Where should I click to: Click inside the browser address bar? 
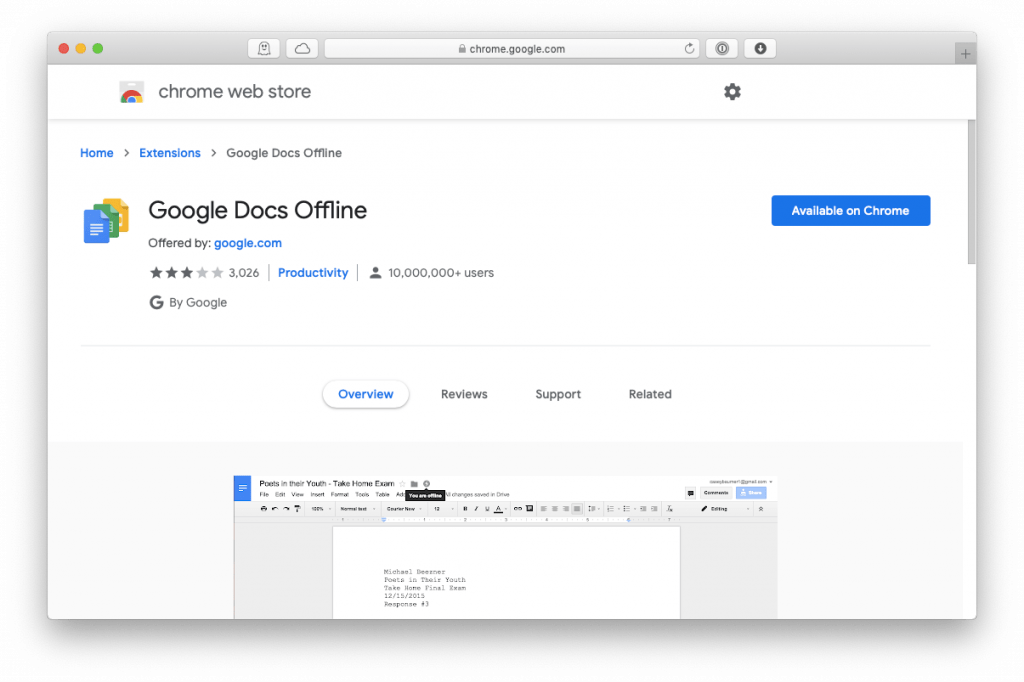tap(560, 47)
